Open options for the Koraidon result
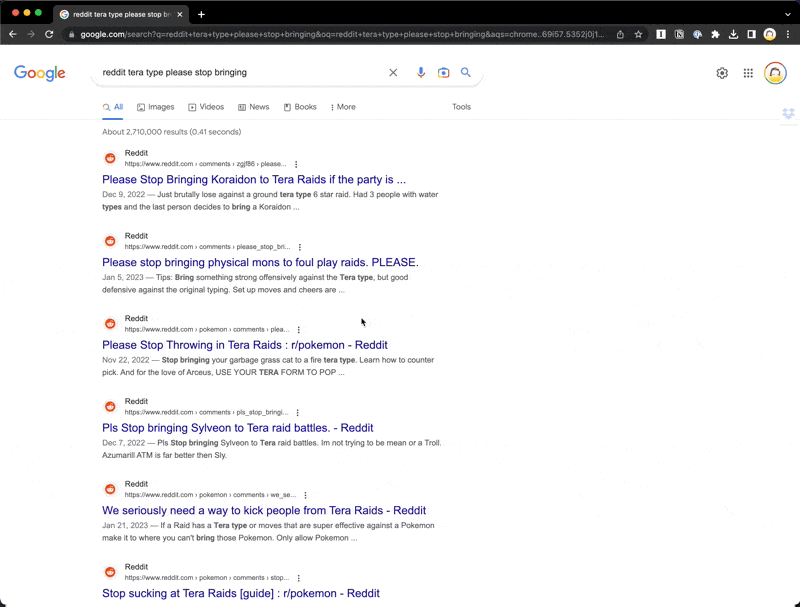 point(296,164)
